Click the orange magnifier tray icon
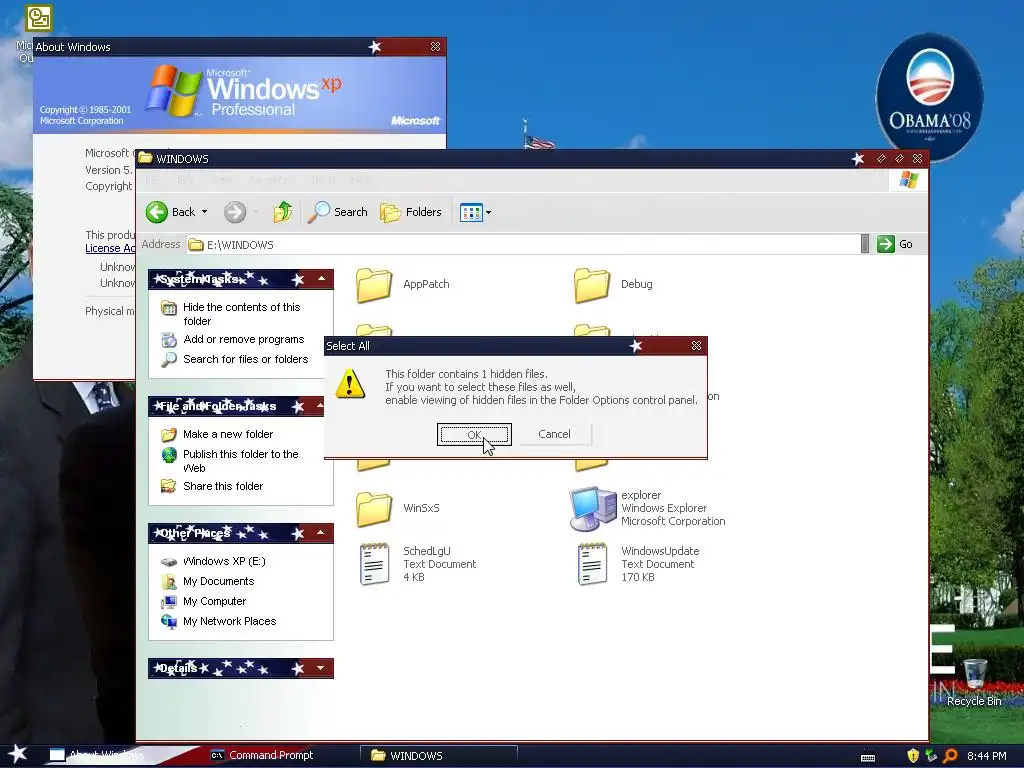 pos(950,756)
